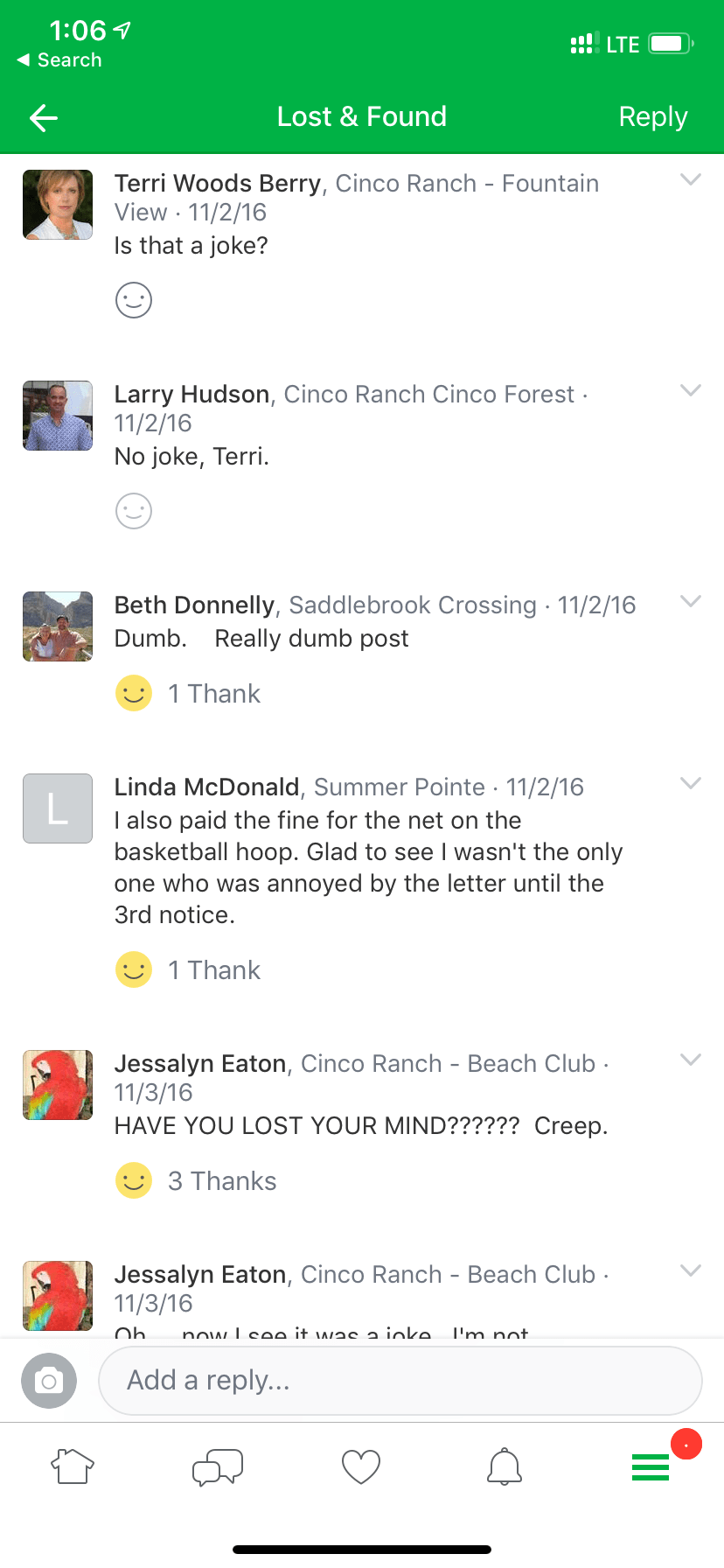Return to Search via status bar link
The height and width of the screenshot is (1568, 724).
[59, 60]
